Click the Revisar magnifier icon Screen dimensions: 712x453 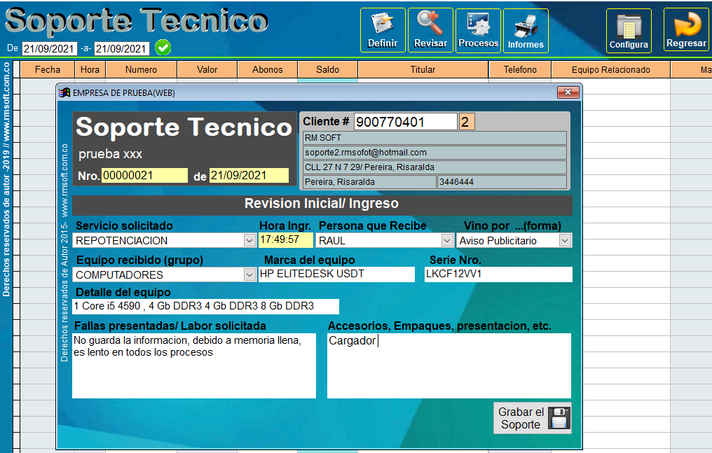430,30
